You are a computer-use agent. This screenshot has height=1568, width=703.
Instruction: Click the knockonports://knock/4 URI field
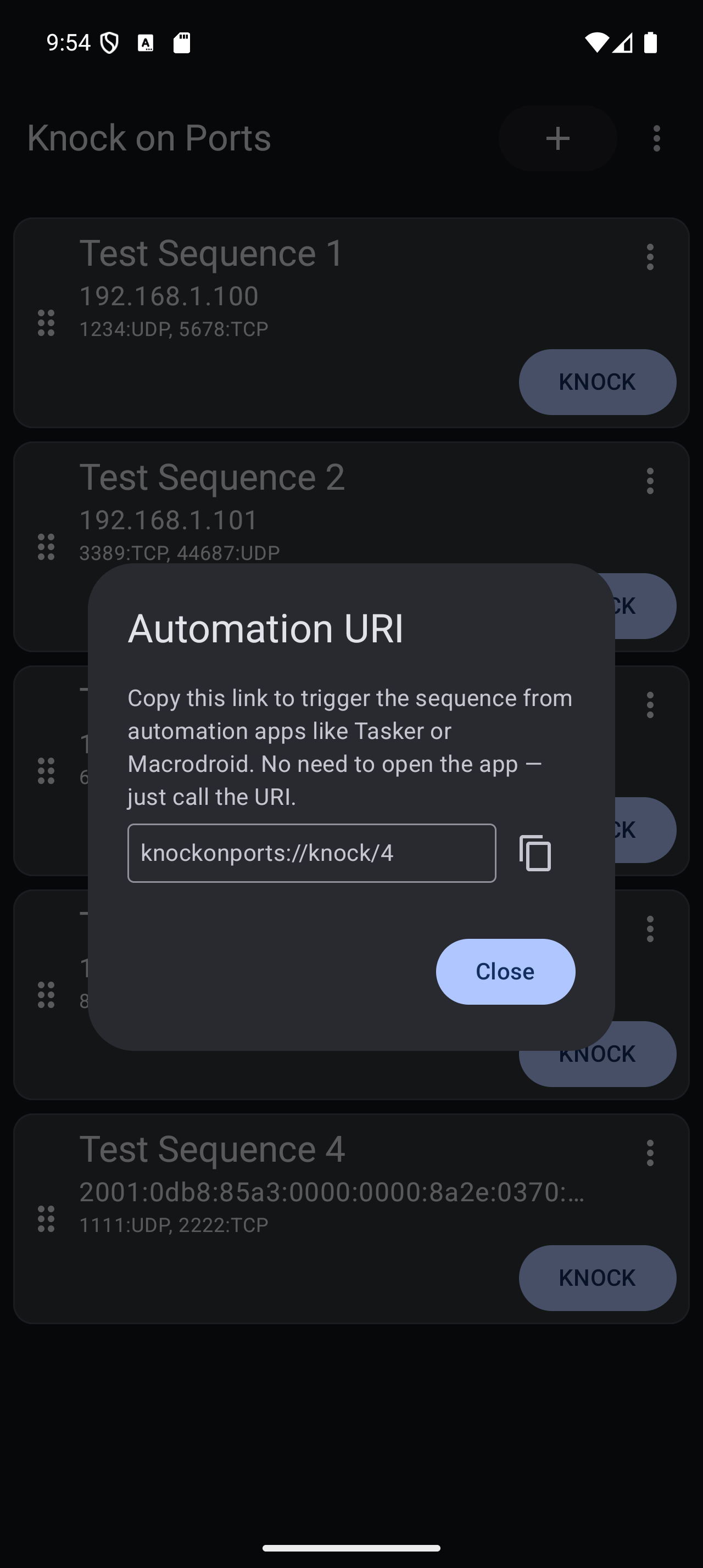311,853
